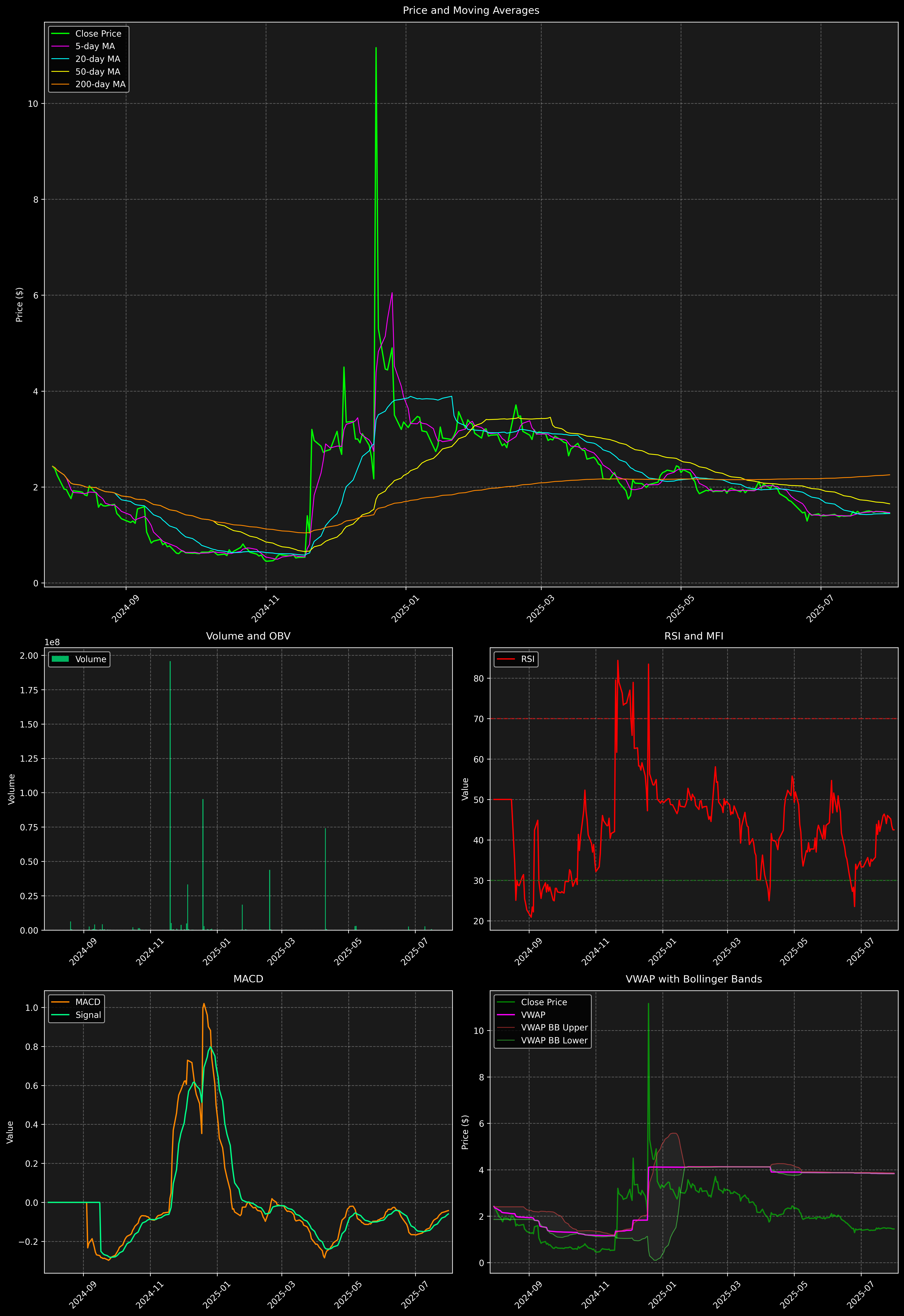Click the 'Price and Moving Averages' chart title
This screenshot has height=1316, width=904.
(471, 10)
